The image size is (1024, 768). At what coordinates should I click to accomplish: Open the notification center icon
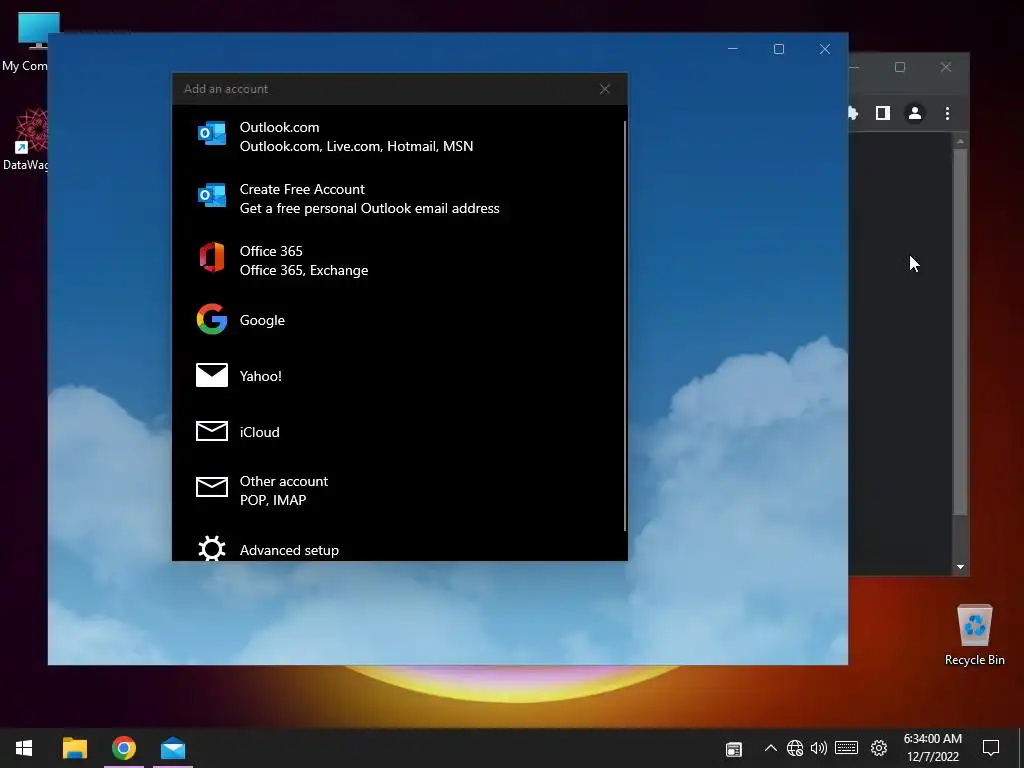point(991,748)
